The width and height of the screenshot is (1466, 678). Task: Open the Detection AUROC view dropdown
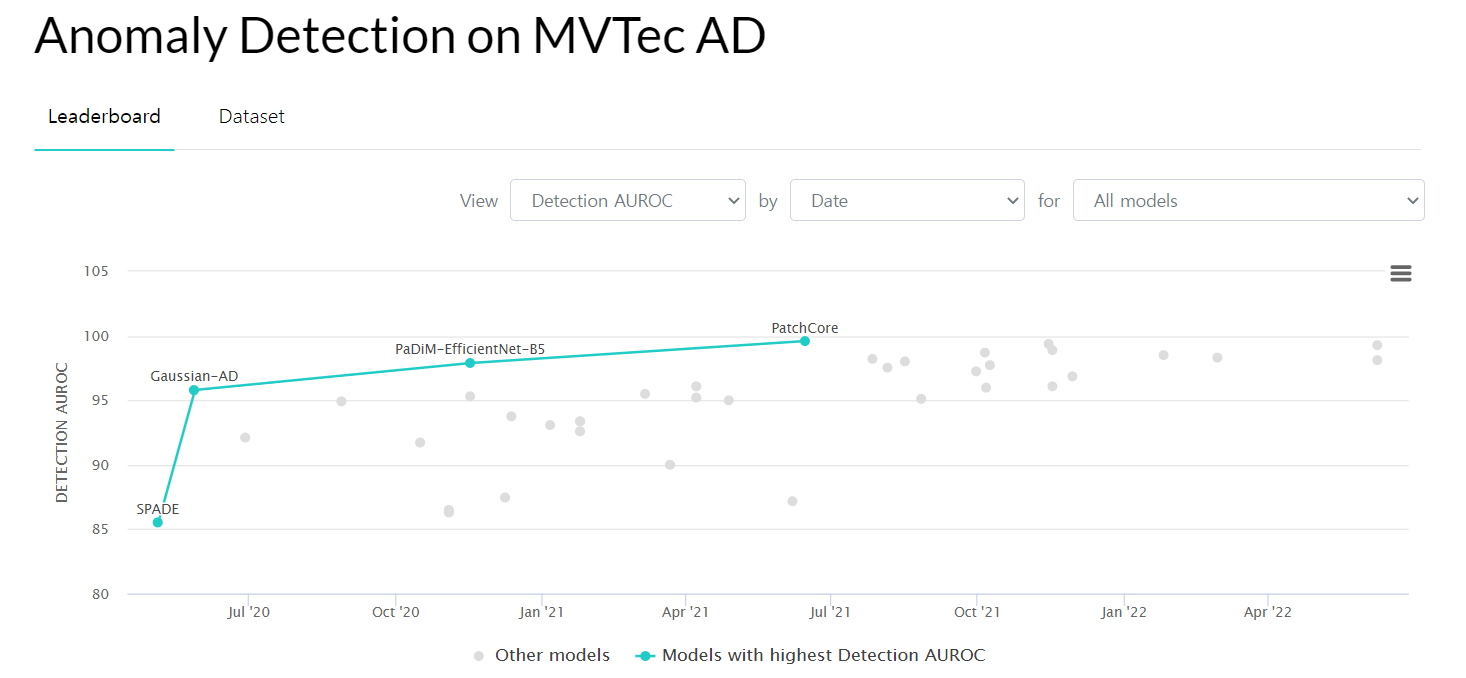click(628, 200)
